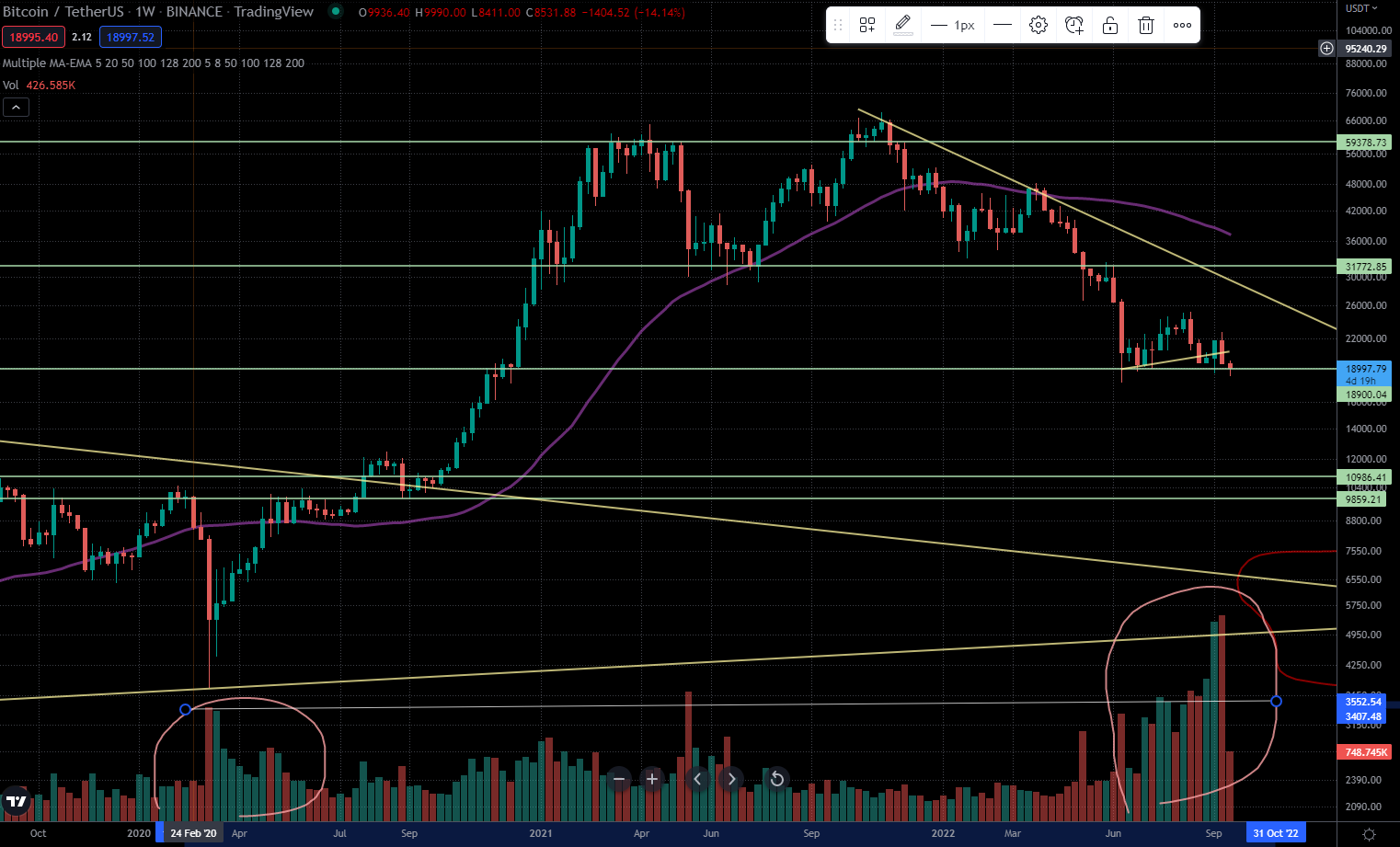
Task: Click the 3552.54 blue price label
Action: (1362, 702)
